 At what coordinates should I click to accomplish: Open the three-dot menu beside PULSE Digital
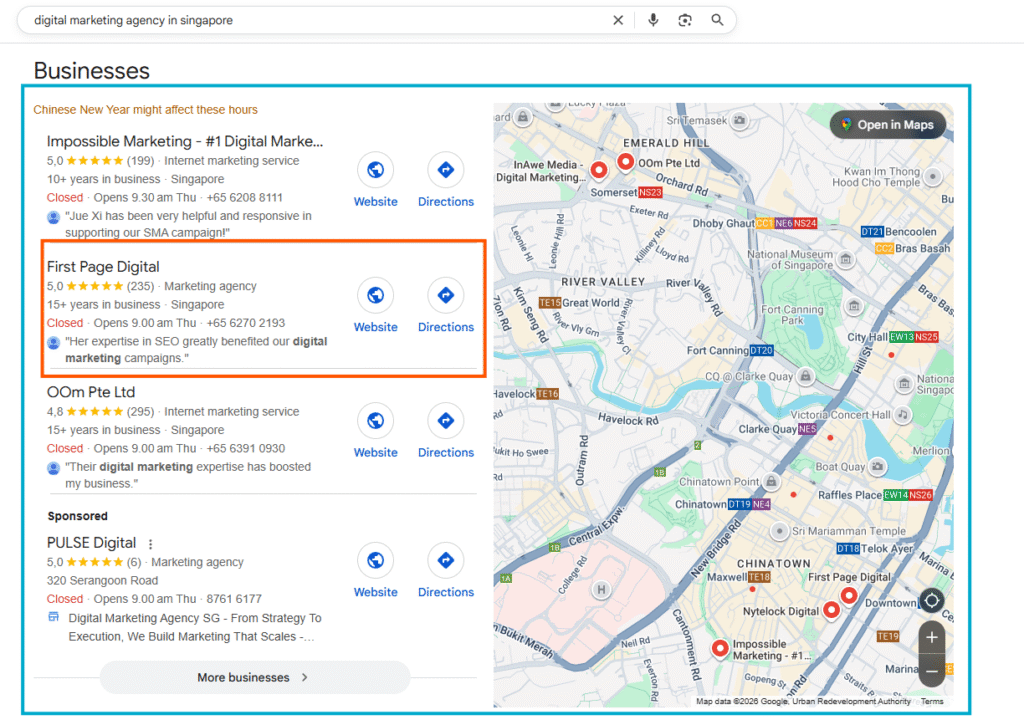tap(150, 543)
